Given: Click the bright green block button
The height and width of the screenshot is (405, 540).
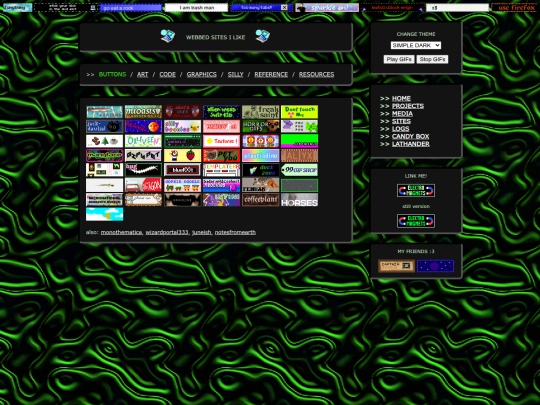Looking at the screenshot, I should [x=299, y=141].
